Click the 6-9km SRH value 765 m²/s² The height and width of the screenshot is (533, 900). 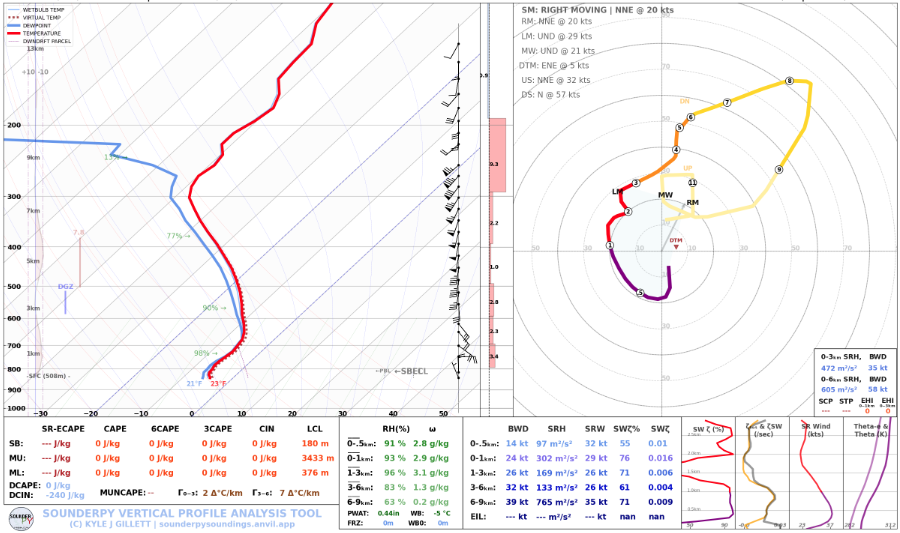tap(556, 502)
